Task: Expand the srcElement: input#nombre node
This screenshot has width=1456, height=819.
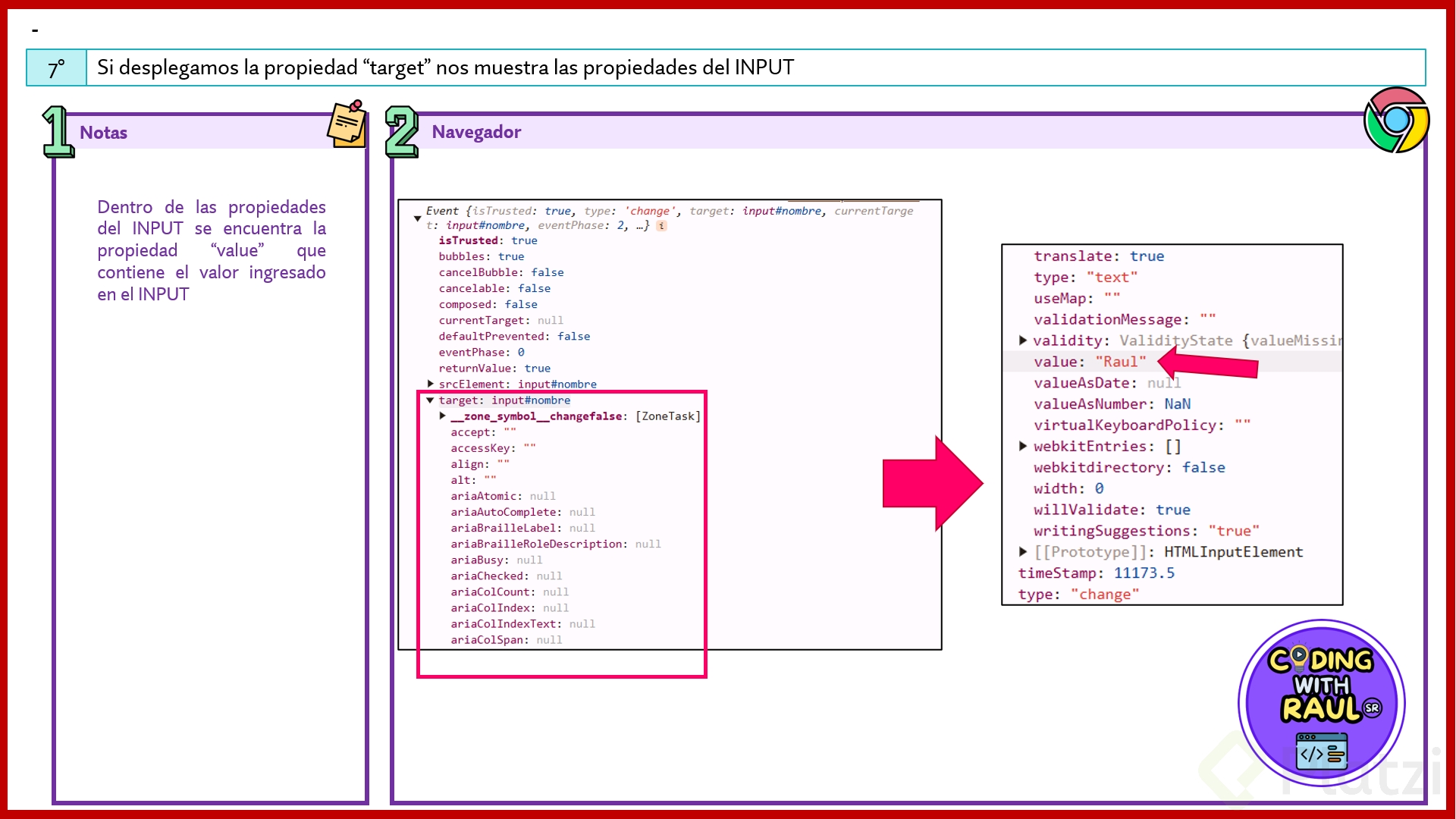Action: pyautogui.click(x=430, y=384)
